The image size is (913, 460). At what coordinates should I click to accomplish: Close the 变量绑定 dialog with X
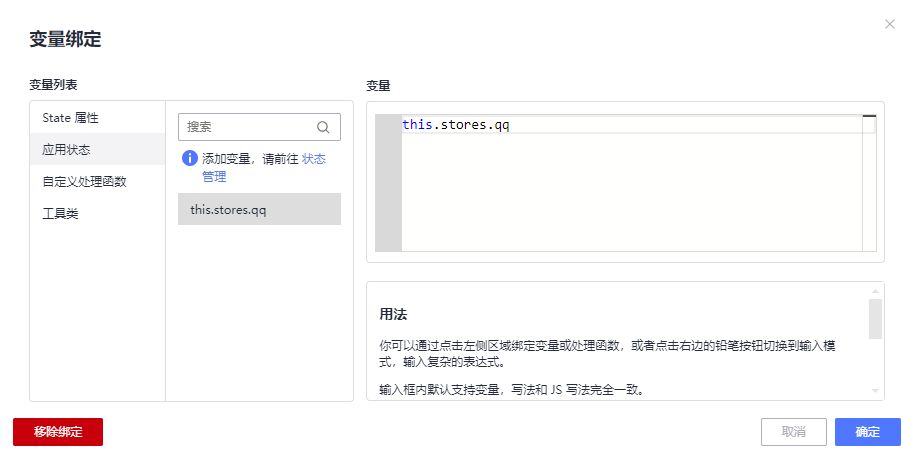tap(890, 24)
